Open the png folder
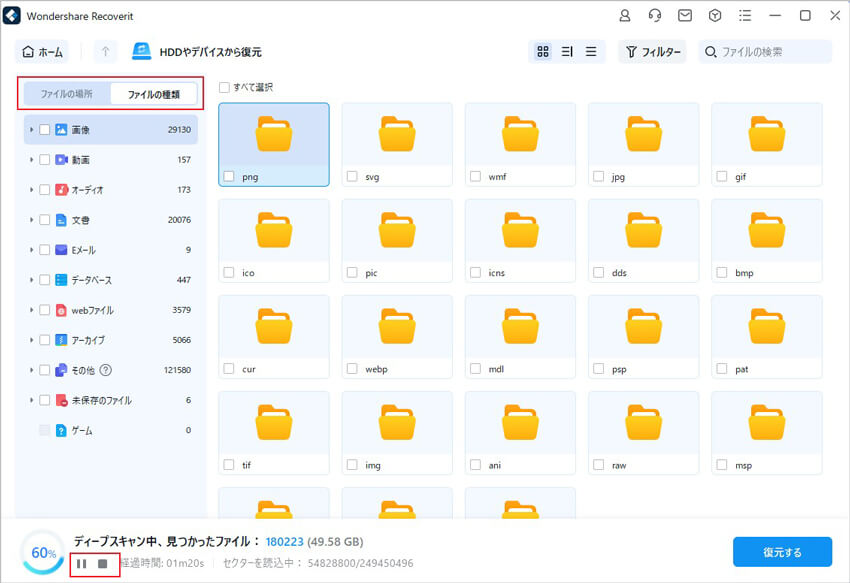The height and width of the screenshot is (583, 850). coord(274,144)
